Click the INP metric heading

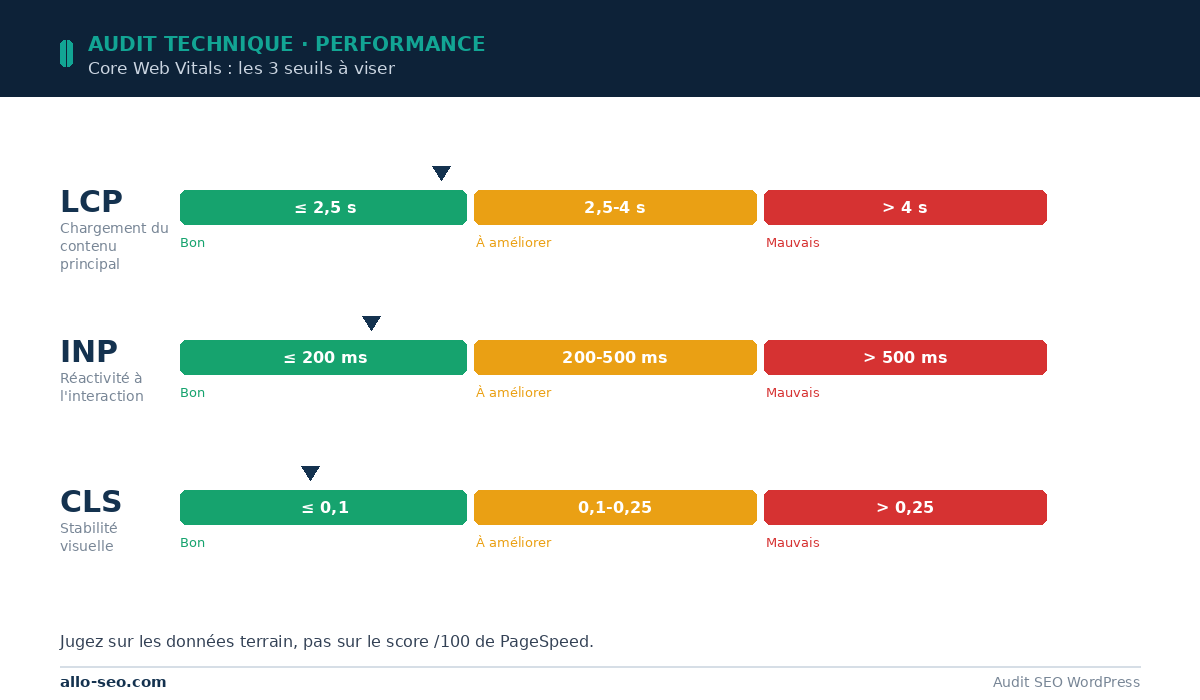[89, 352]
